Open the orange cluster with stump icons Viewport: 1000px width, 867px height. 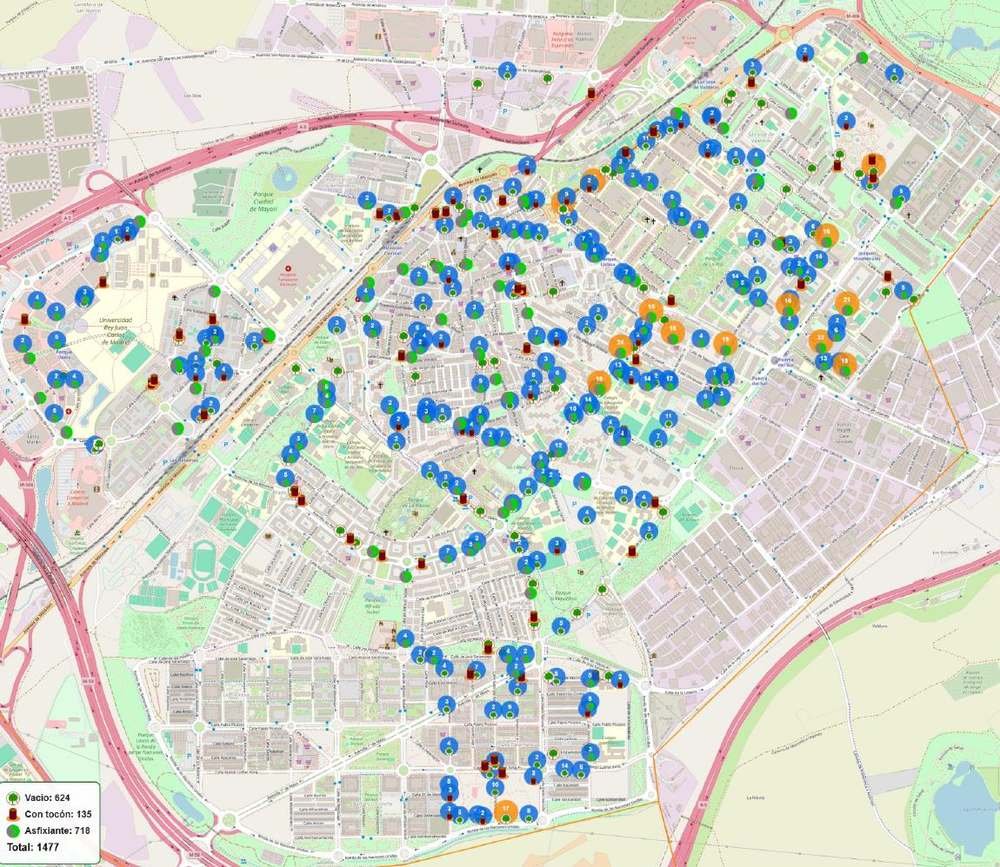(x=873, y=165)
